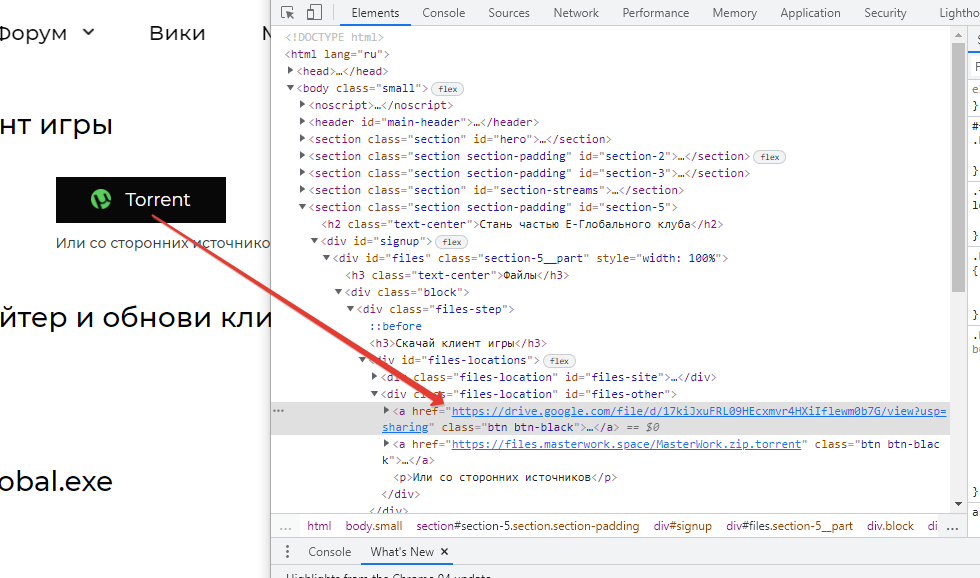
Task: Collapse the div files-step node
Action: click(350, 308)
